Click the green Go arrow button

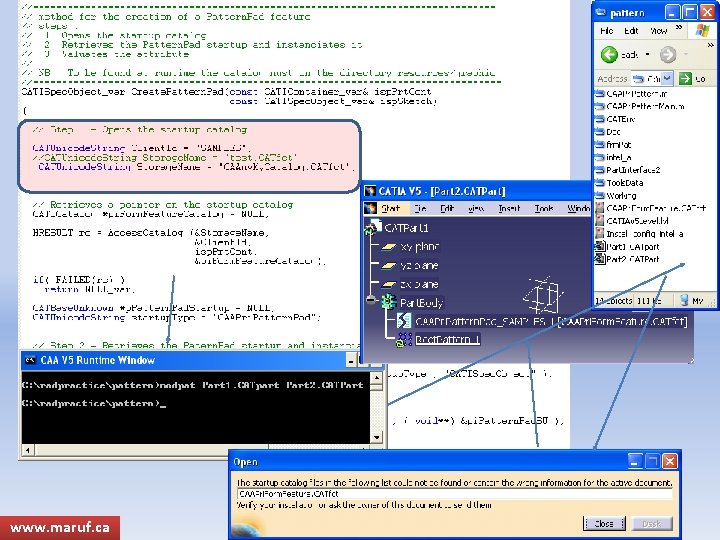pyautogui.click(x=685, y=79)
